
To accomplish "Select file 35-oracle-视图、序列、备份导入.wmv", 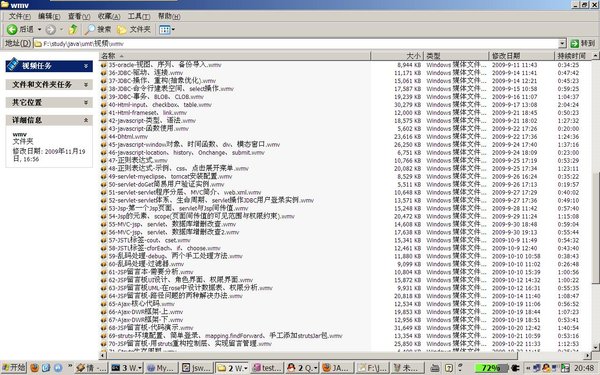I will [x=165, y=65].
